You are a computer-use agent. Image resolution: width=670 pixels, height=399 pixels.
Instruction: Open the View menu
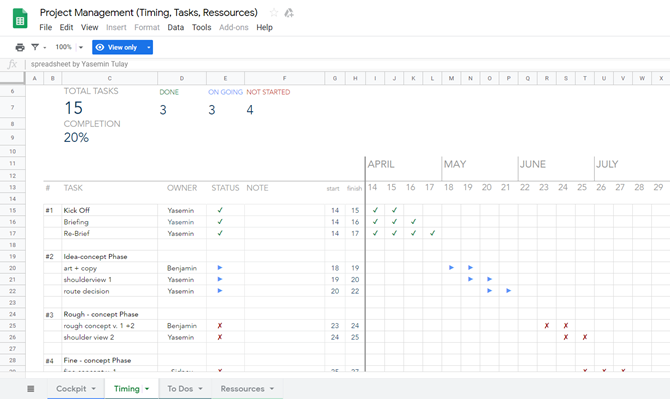[89, 27]
